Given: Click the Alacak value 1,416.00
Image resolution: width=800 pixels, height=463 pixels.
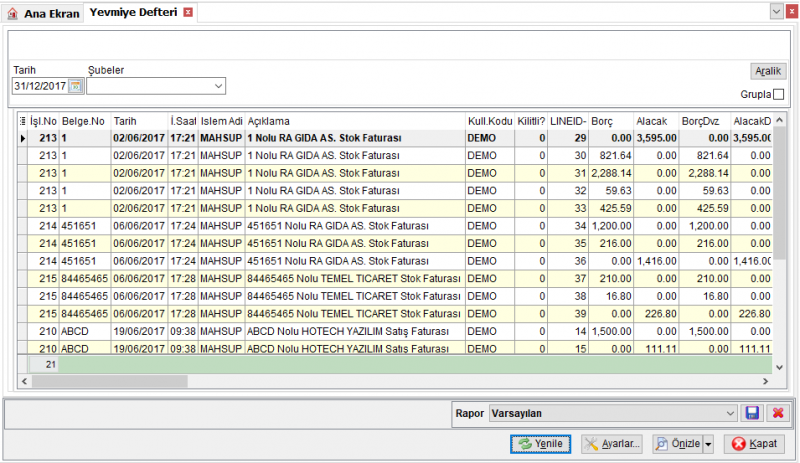Looking at the screenshot, I should (656, 261).
